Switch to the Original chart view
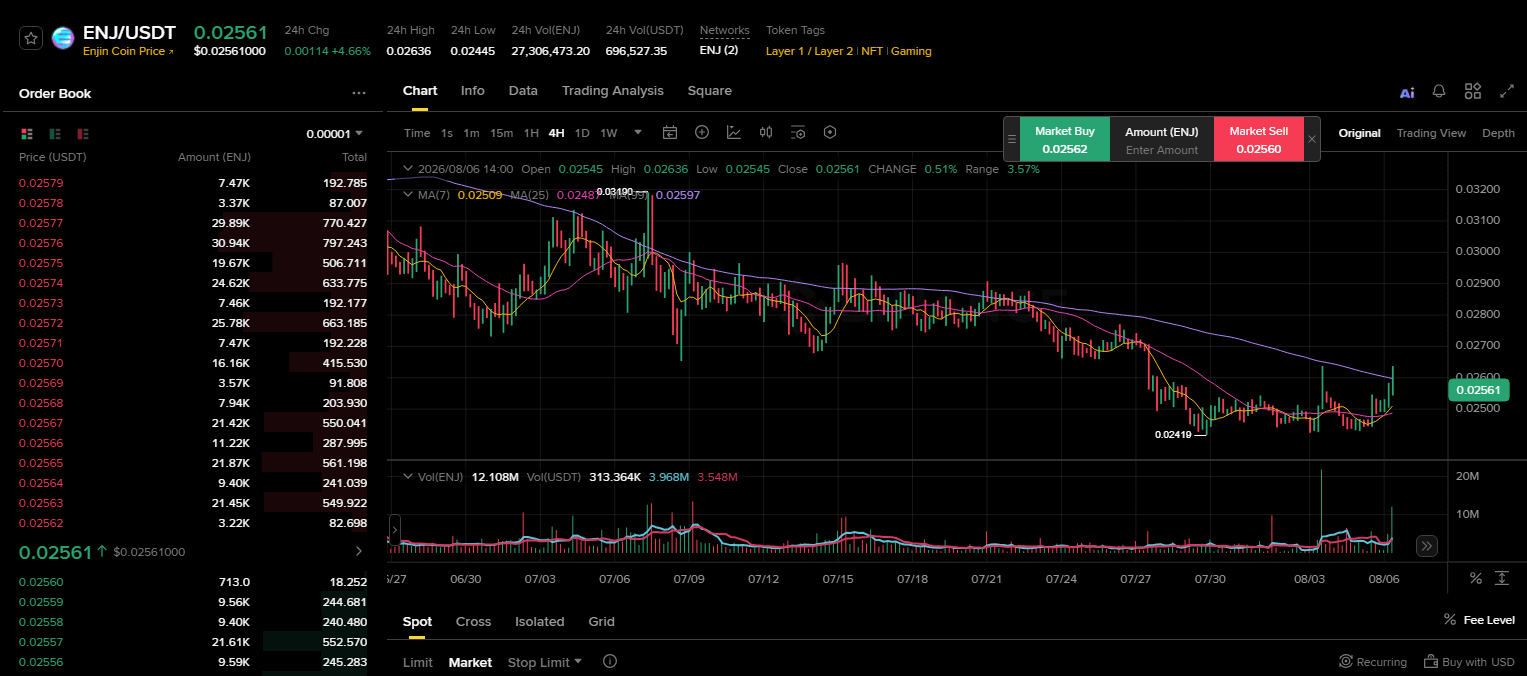This screenshot has height=676, width=1527. pos(1359,133)
